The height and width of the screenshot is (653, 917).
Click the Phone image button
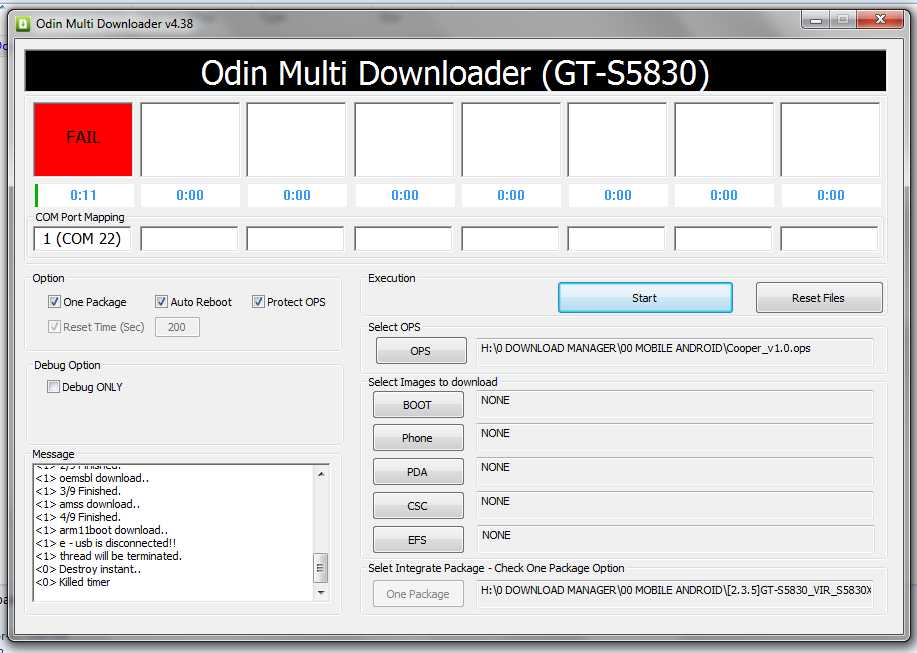click(418, 438)
